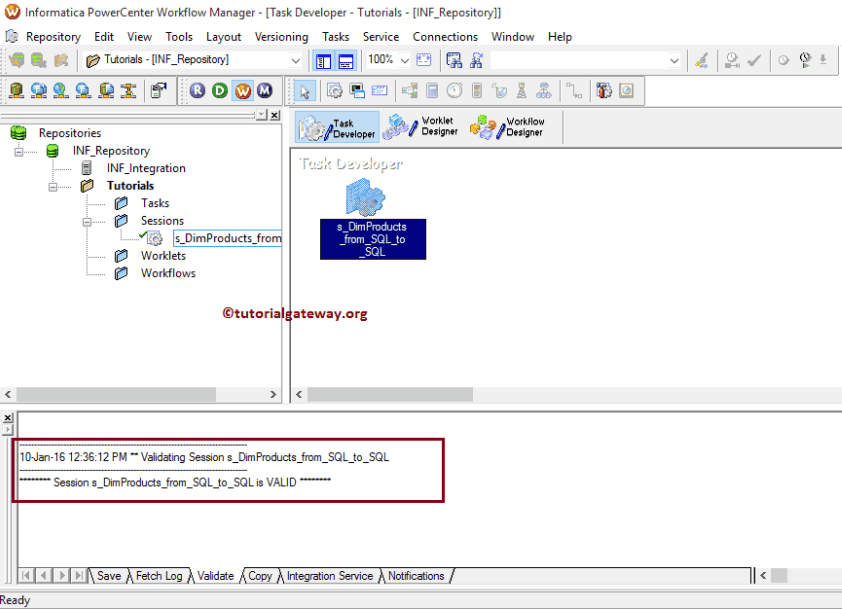Collapse the Sessions folder node
This screenshot has height=609, width=842.
click(87, 221)
